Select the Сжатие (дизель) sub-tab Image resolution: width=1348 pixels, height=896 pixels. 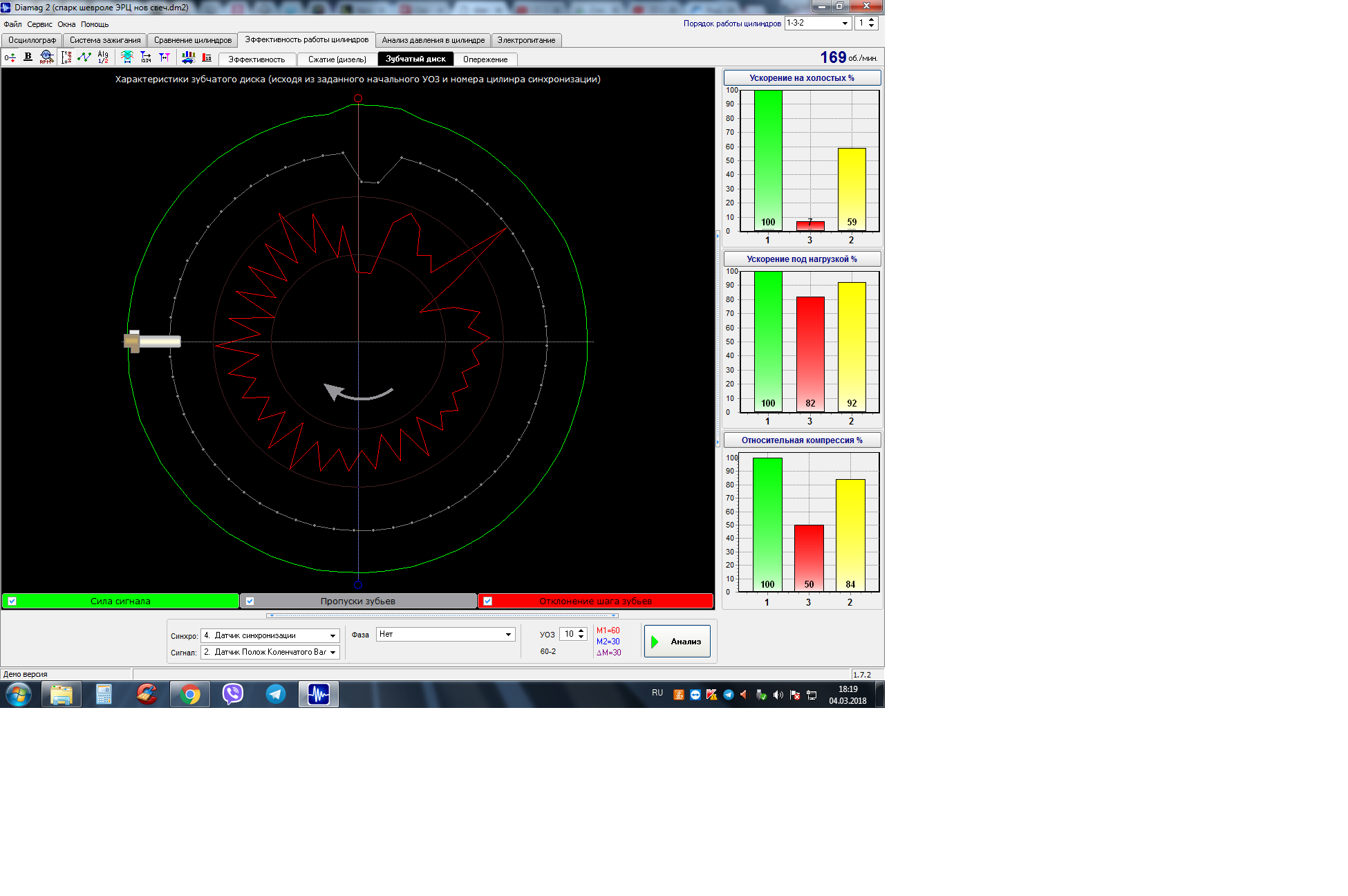point(337,59)
